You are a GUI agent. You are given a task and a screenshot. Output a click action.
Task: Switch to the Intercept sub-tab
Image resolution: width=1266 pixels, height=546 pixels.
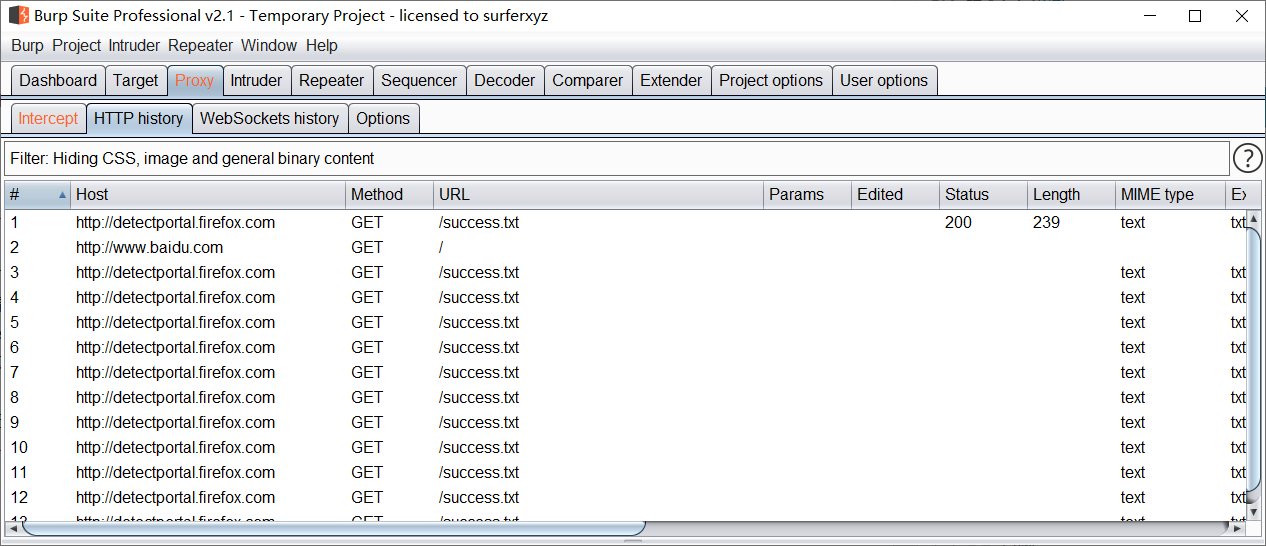[x=48, y=118]
